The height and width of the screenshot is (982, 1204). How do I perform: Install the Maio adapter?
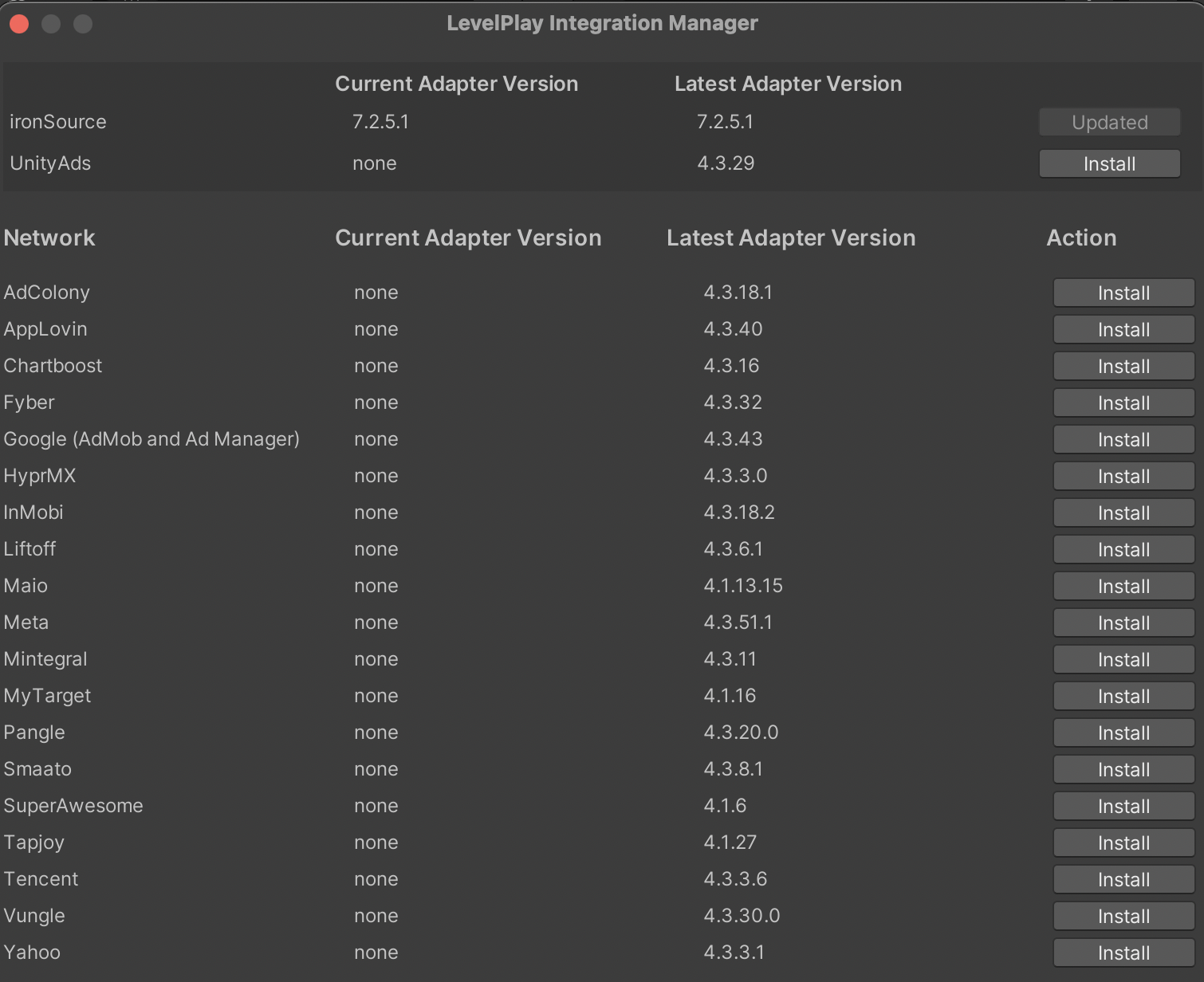click(x=1123, y=587)
